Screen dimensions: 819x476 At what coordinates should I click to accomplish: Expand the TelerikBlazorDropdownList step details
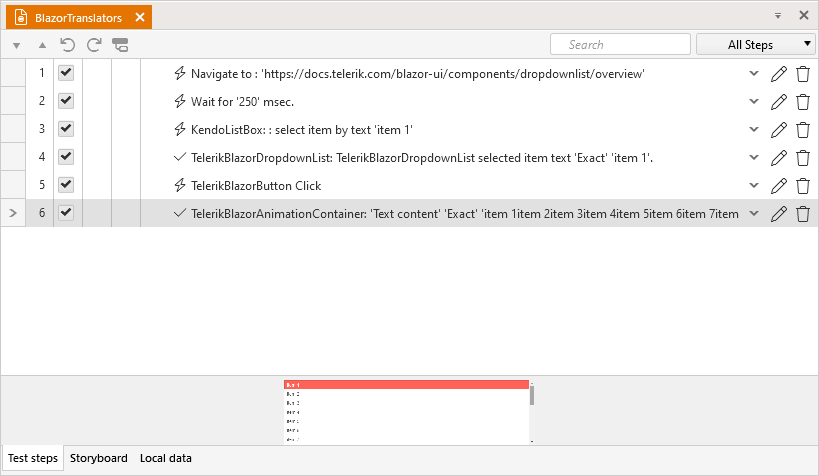754,157
